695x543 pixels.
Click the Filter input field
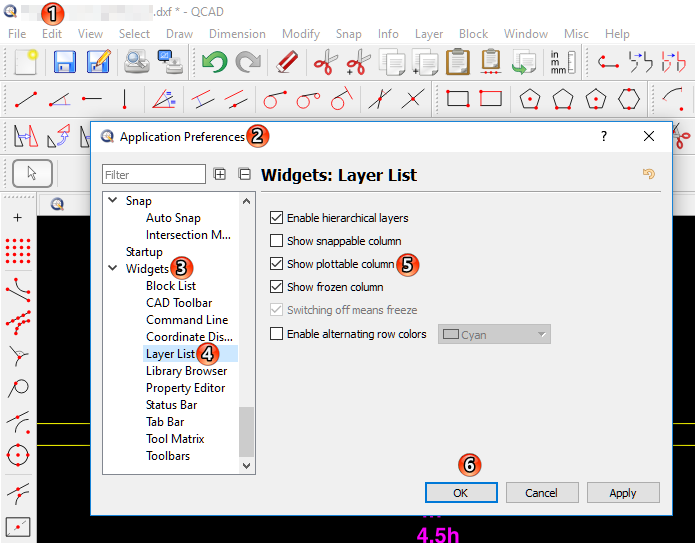154,175
